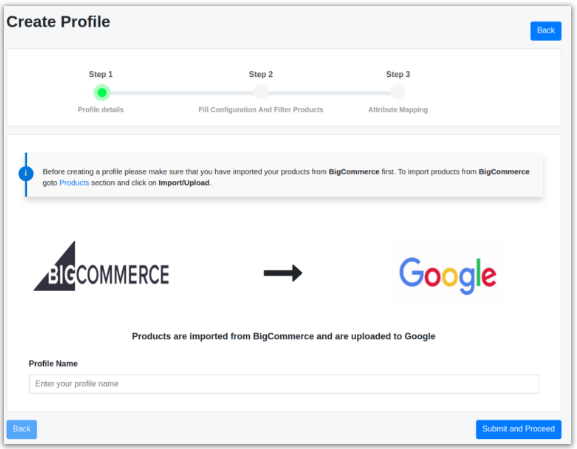Open the Products link in notice
Viewport: 577px width, 449px height.
tap(74, 183)
